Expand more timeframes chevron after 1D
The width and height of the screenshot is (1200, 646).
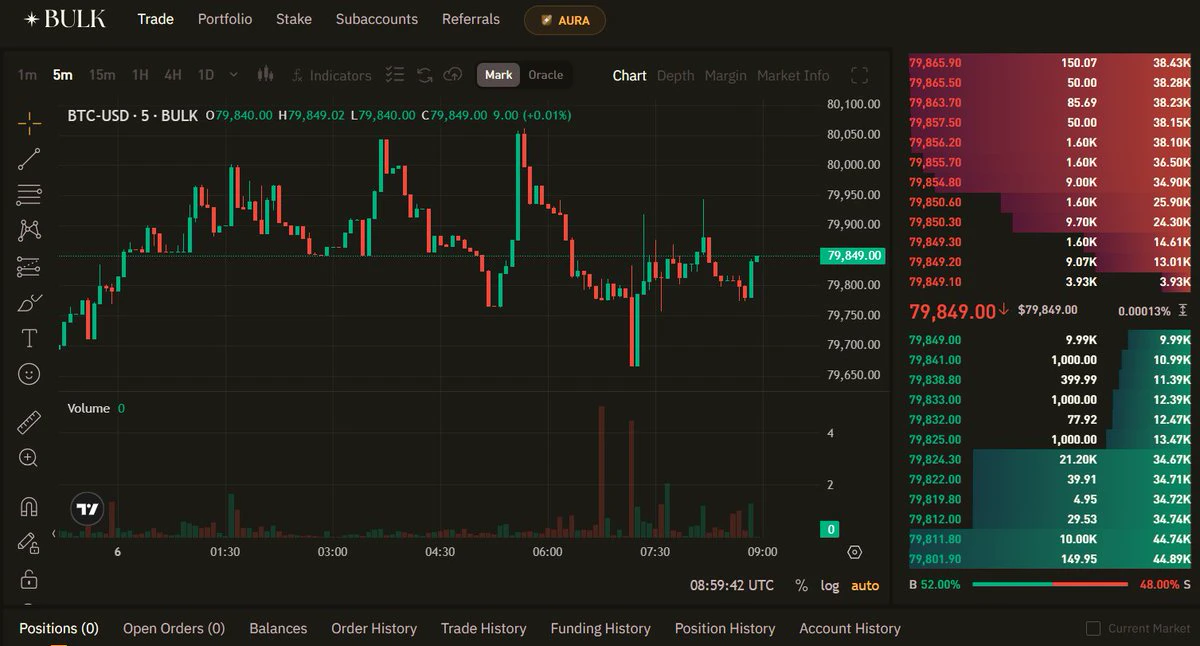[234, 75]
